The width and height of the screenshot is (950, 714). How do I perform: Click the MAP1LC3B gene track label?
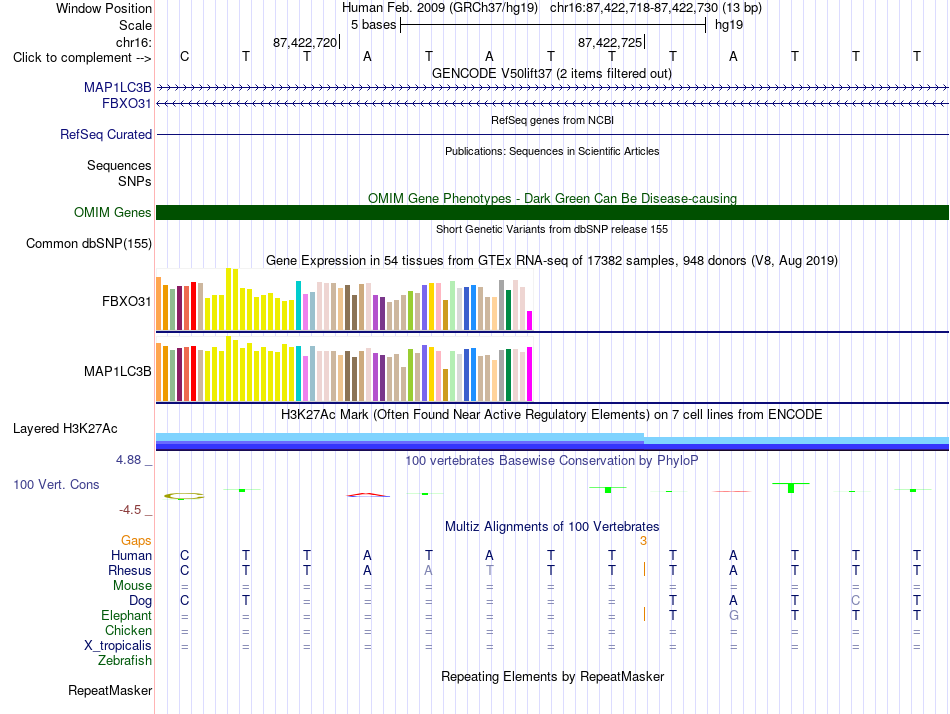pyautogui.click(x=118, y=87)
